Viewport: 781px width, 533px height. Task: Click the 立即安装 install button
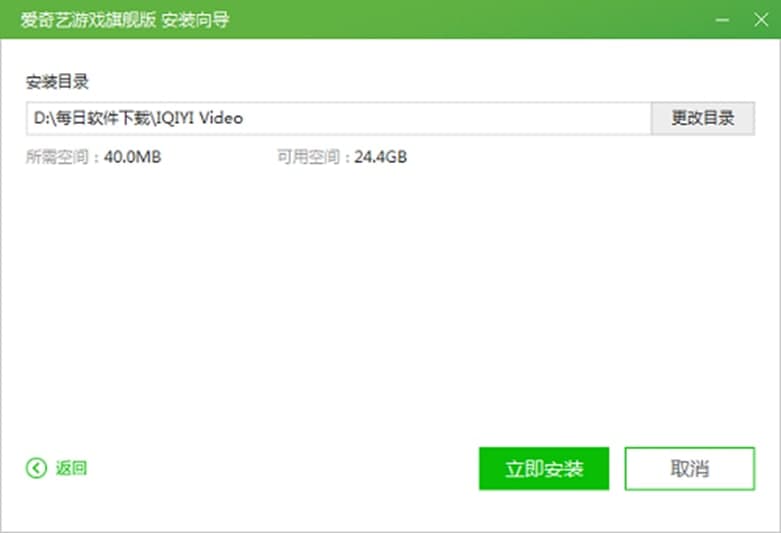tap(544, 469)
